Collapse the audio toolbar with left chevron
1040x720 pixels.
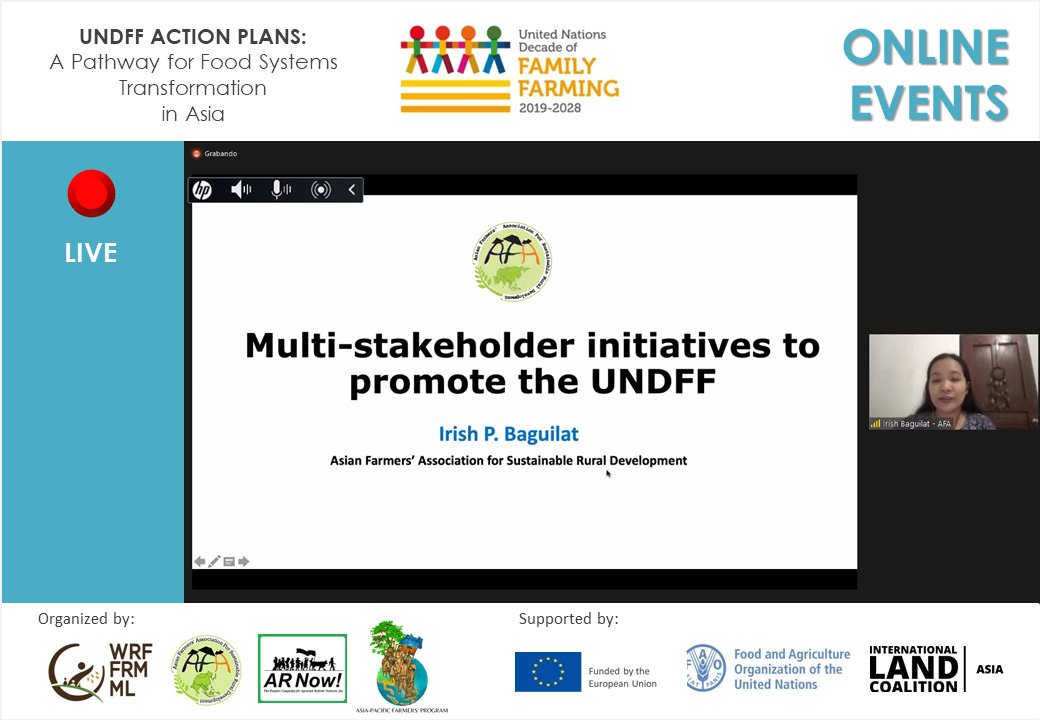tap(352, 190)
